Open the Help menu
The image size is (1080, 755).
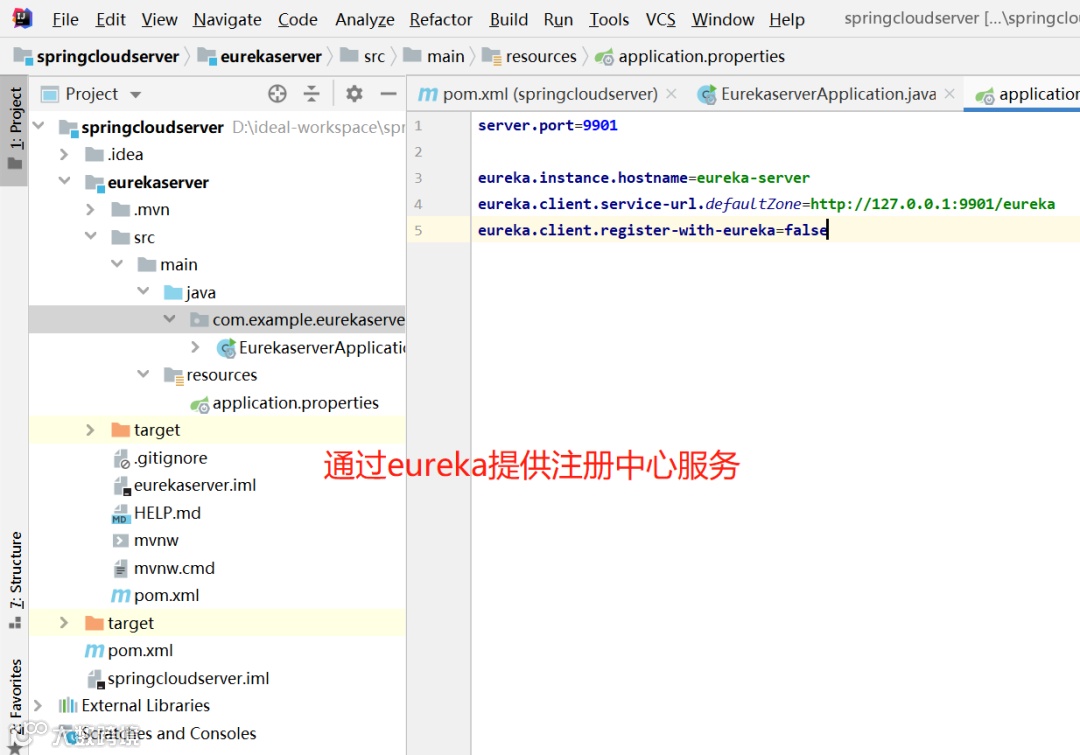point(787,19)
